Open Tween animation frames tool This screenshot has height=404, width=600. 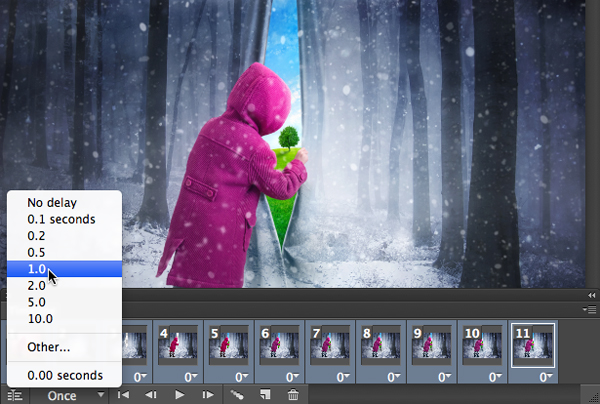click(236, 394)
